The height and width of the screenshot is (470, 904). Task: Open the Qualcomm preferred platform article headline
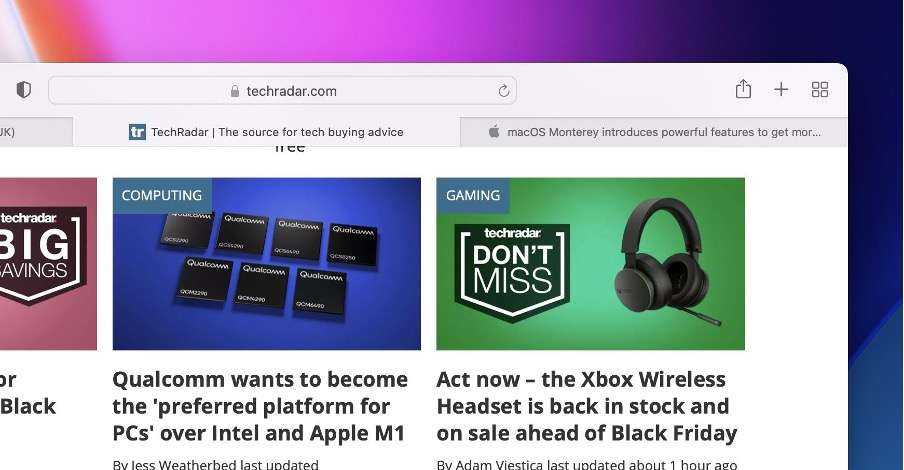(x=260, y=406)
